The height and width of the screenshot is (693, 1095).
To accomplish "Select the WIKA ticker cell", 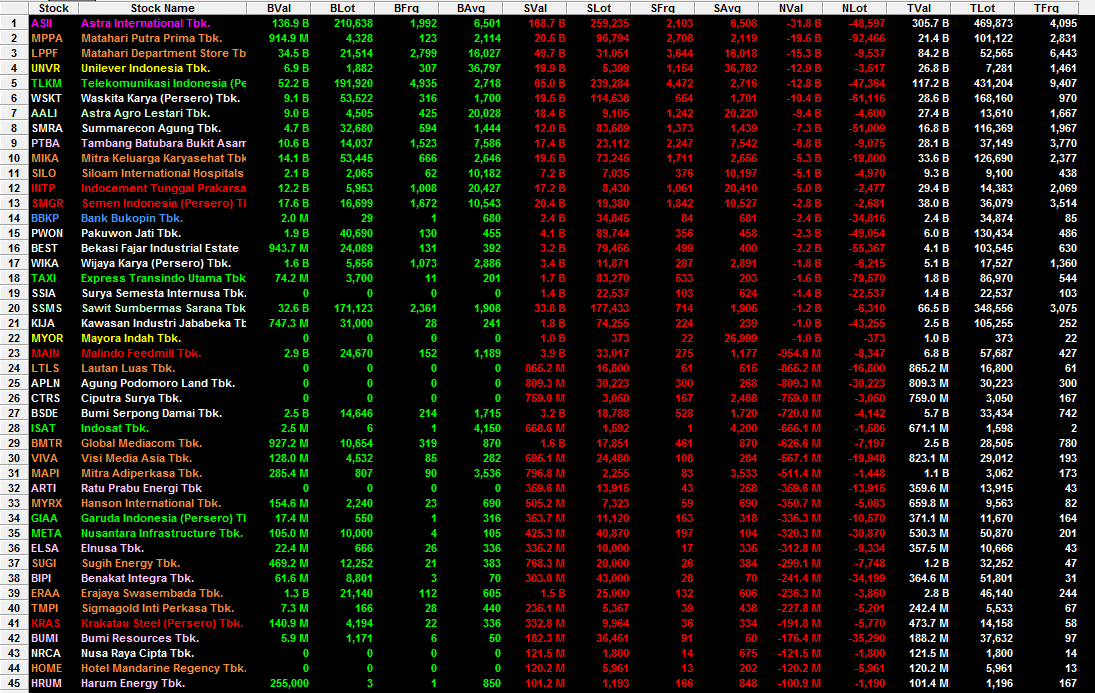I will pos(45,263).
